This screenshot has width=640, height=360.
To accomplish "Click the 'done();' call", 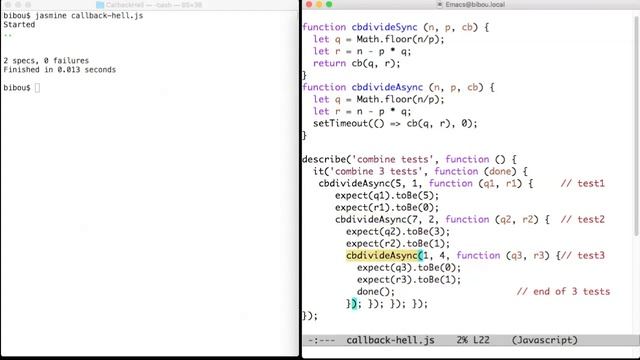I will pyautogui.click(x=376, y=291).
